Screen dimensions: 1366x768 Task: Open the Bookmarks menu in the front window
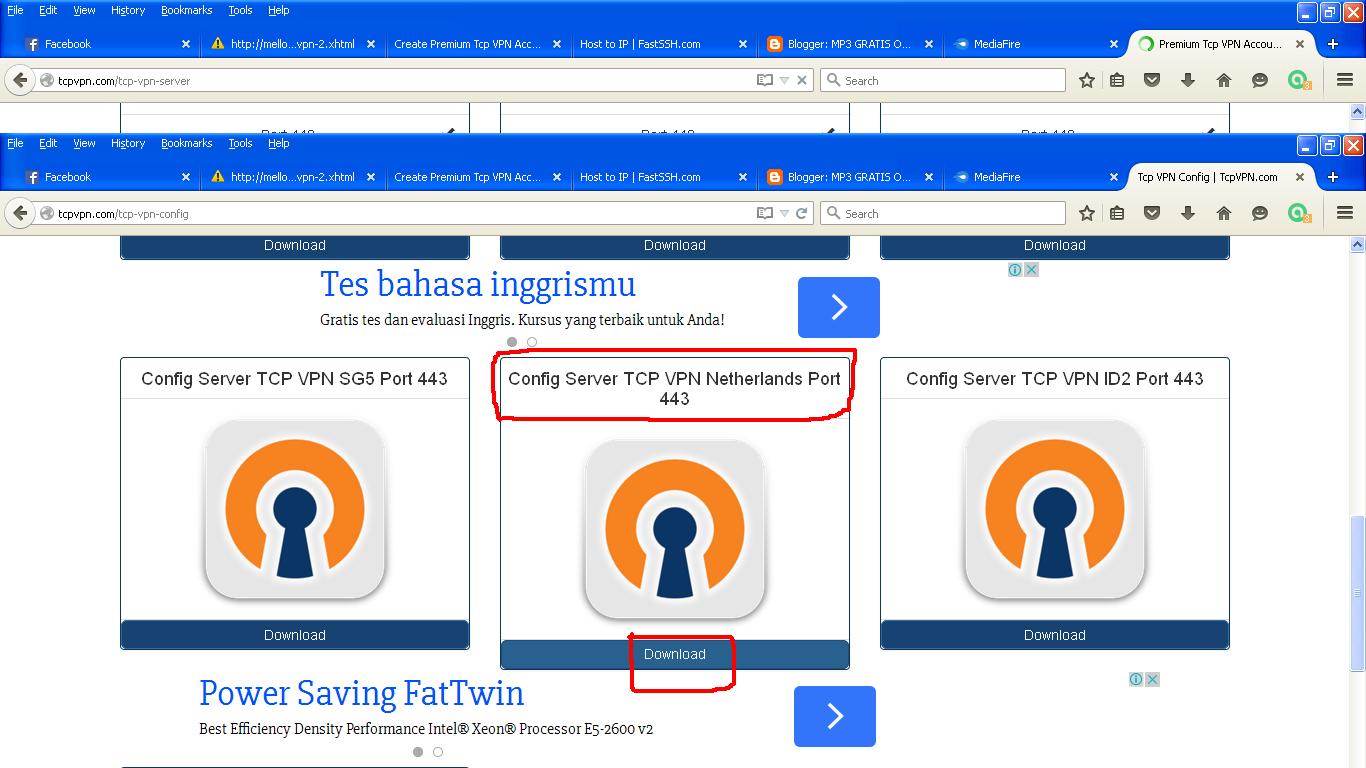pyautogui.click(x=186, y=143)
